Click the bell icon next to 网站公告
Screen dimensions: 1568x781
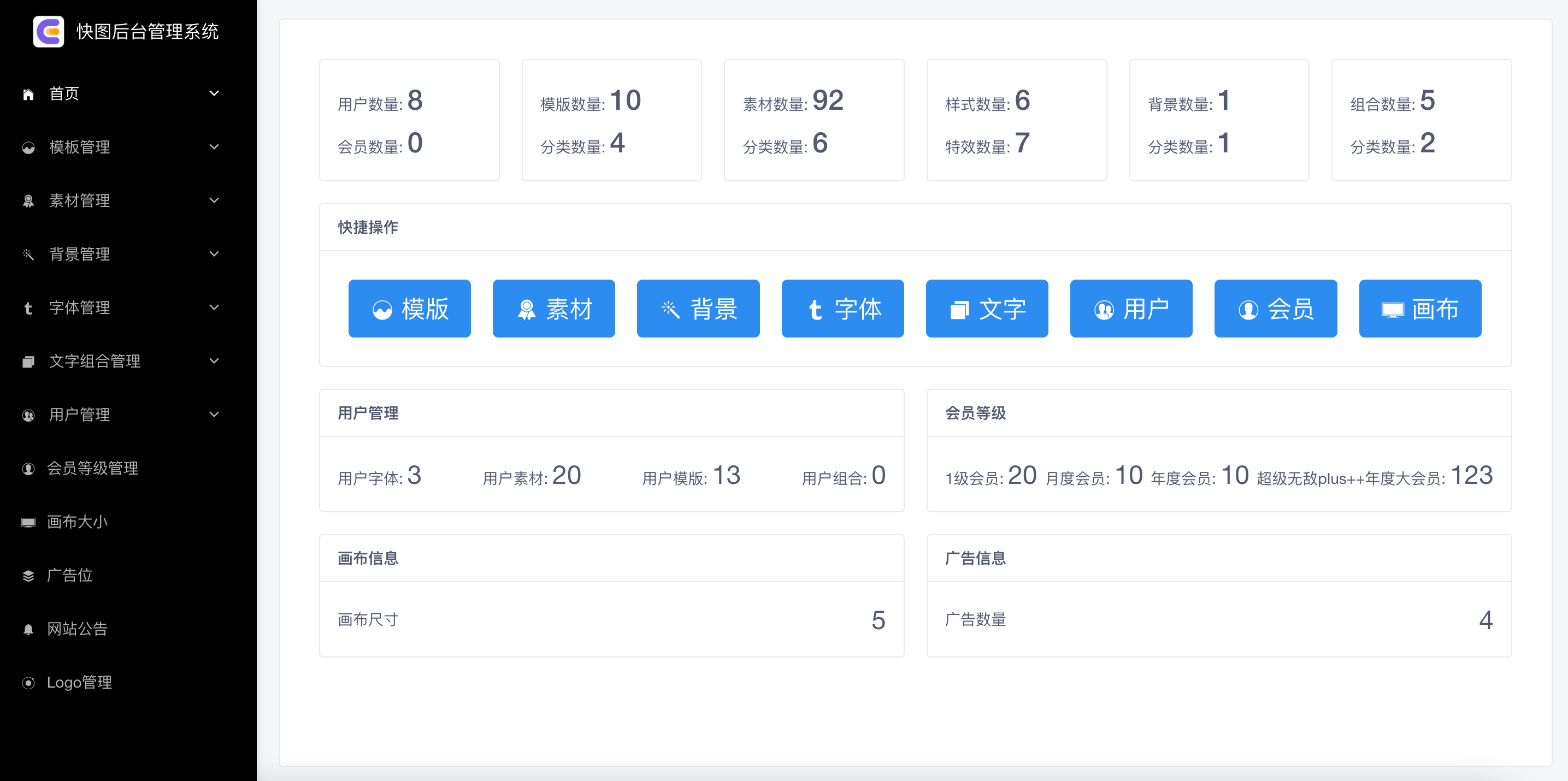pyautogui.click(x=28, y=630)
